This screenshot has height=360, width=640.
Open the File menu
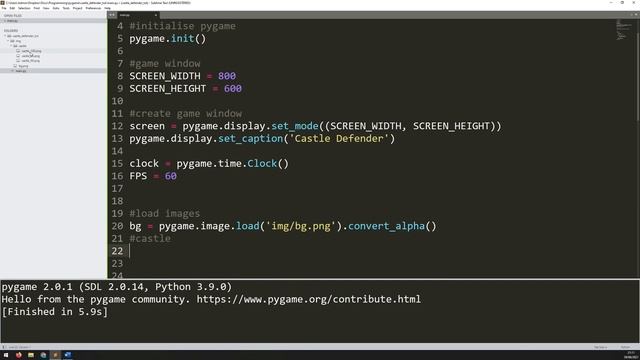click(4, 8)
